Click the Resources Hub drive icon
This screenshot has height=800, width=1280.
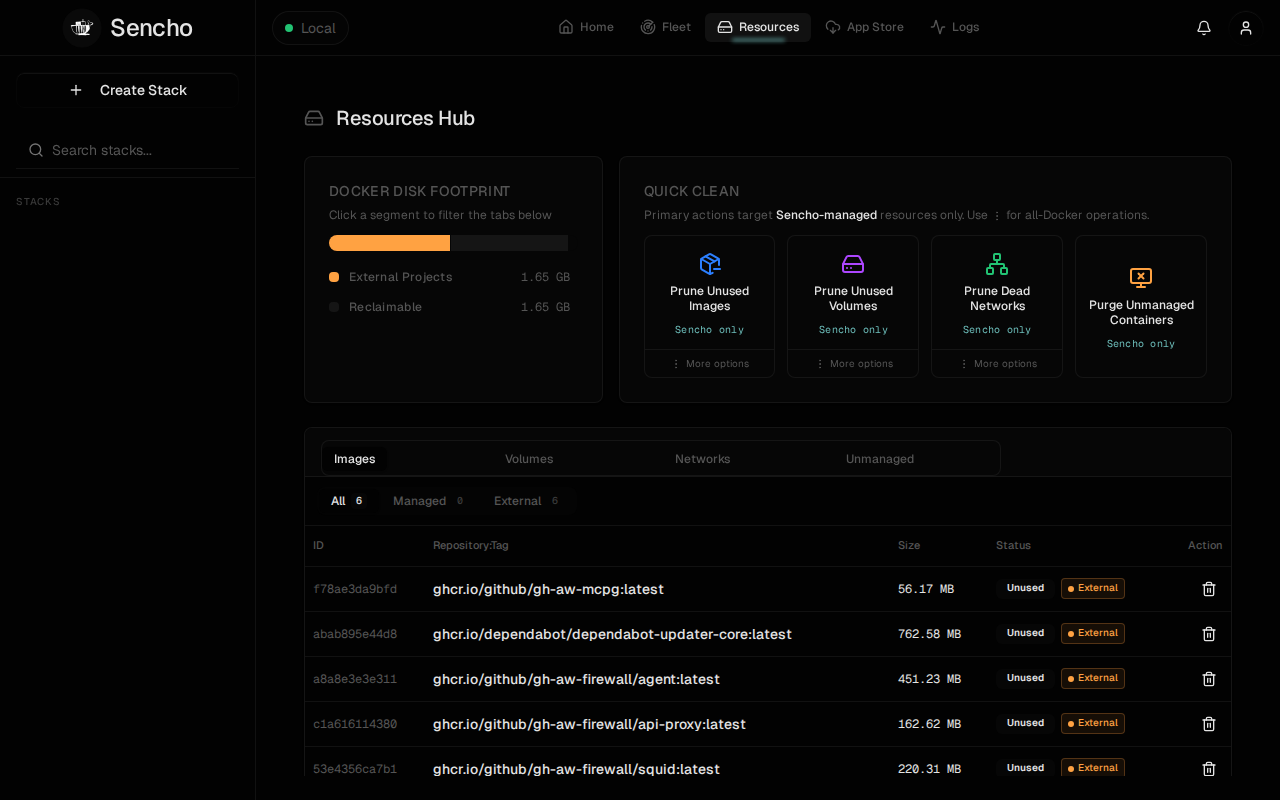pyautogui.click(x=314, y=118)
